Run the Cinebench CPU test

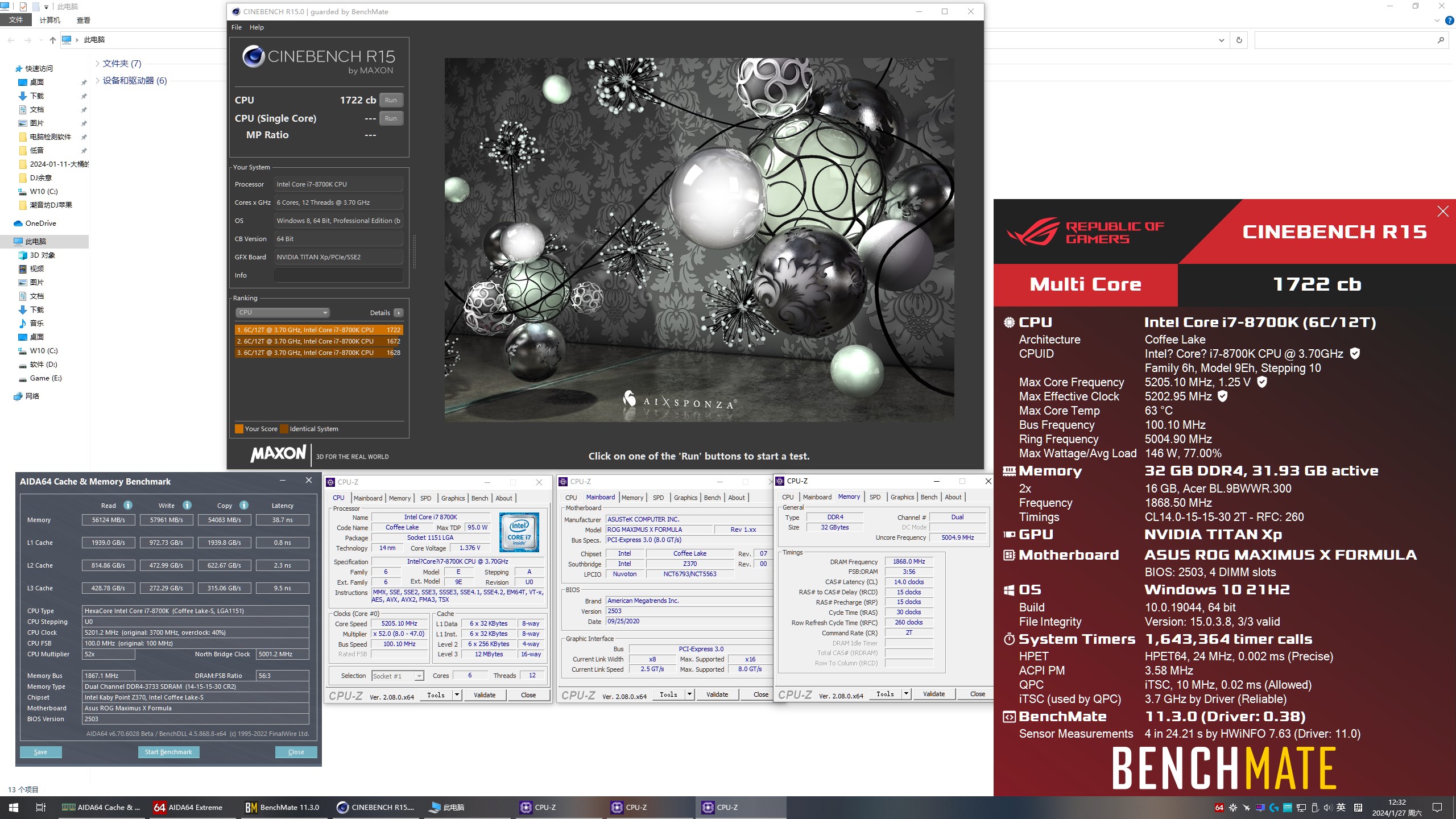391,100
